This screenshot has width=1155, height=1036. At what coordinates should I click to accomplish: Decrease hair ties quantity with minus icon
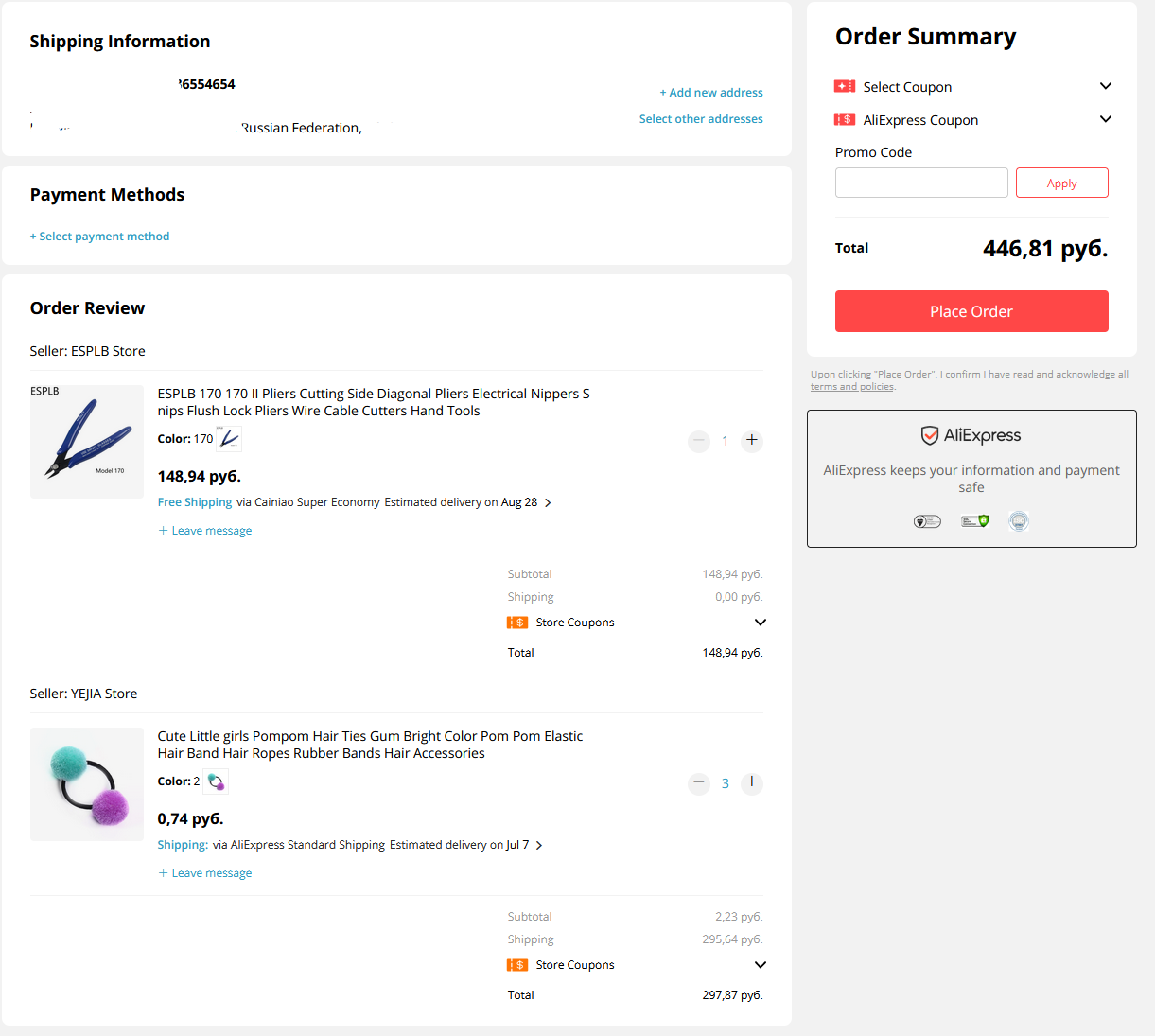(699, 782)
